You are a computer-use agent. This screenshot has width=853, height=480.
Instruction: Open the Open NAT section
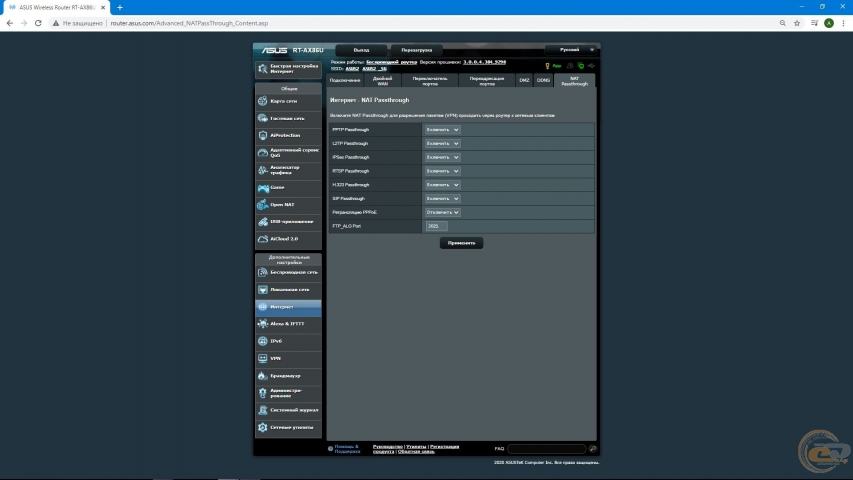point(288,205)
